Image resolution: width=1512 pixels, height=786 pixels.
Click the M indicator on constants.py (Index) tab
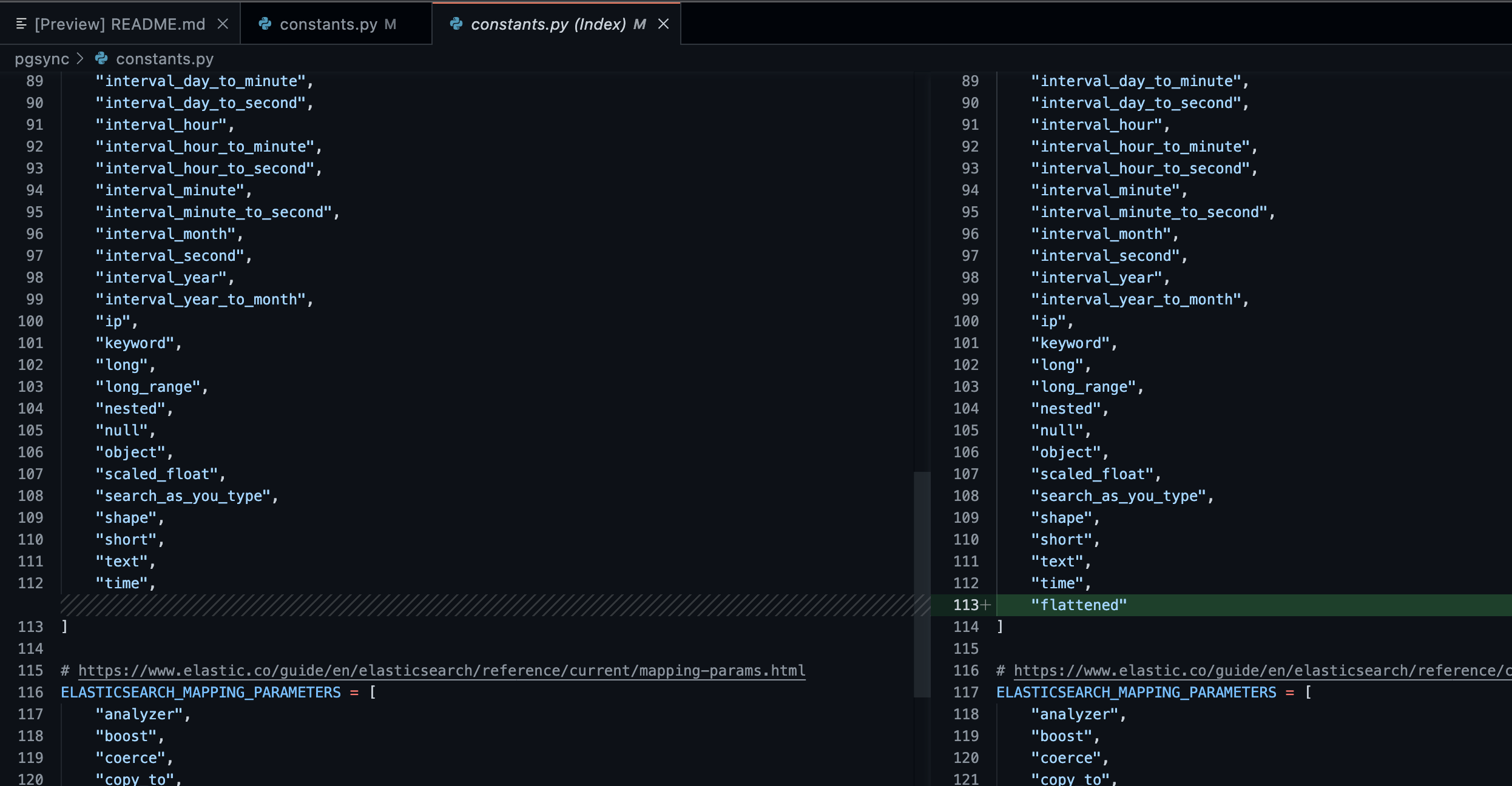pos(638,24)
